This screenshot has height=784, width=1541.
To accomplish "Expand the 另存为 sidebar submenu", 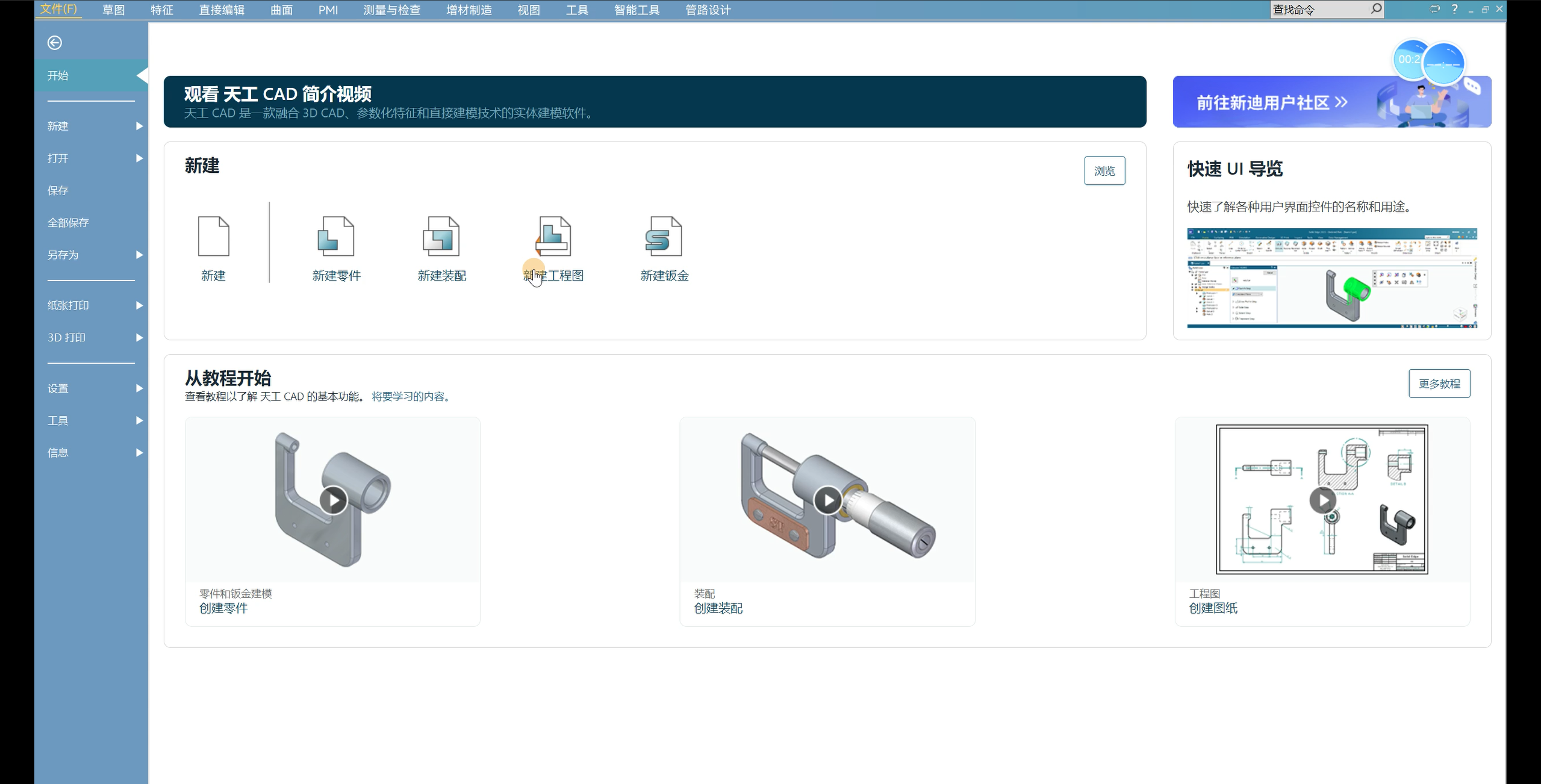I will pyautogui.click(x=139, y=255).
